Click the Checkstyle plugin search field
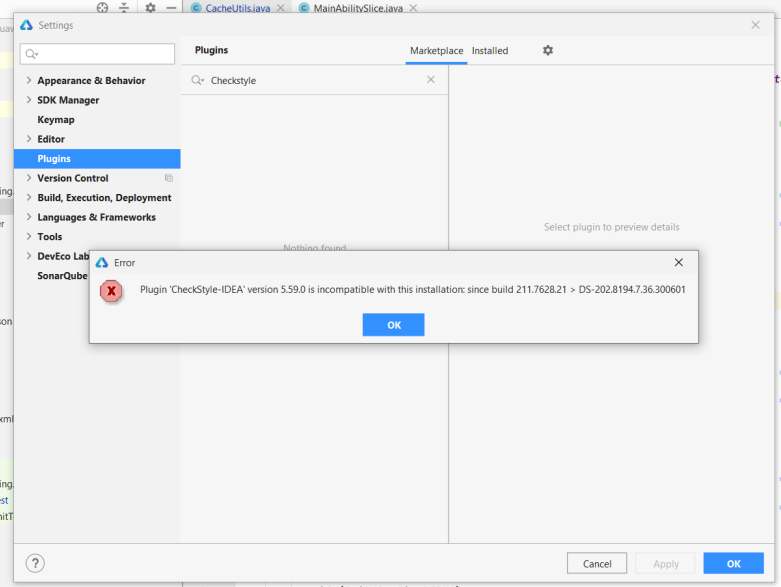781x587 pixels. [x=314, y=80]
